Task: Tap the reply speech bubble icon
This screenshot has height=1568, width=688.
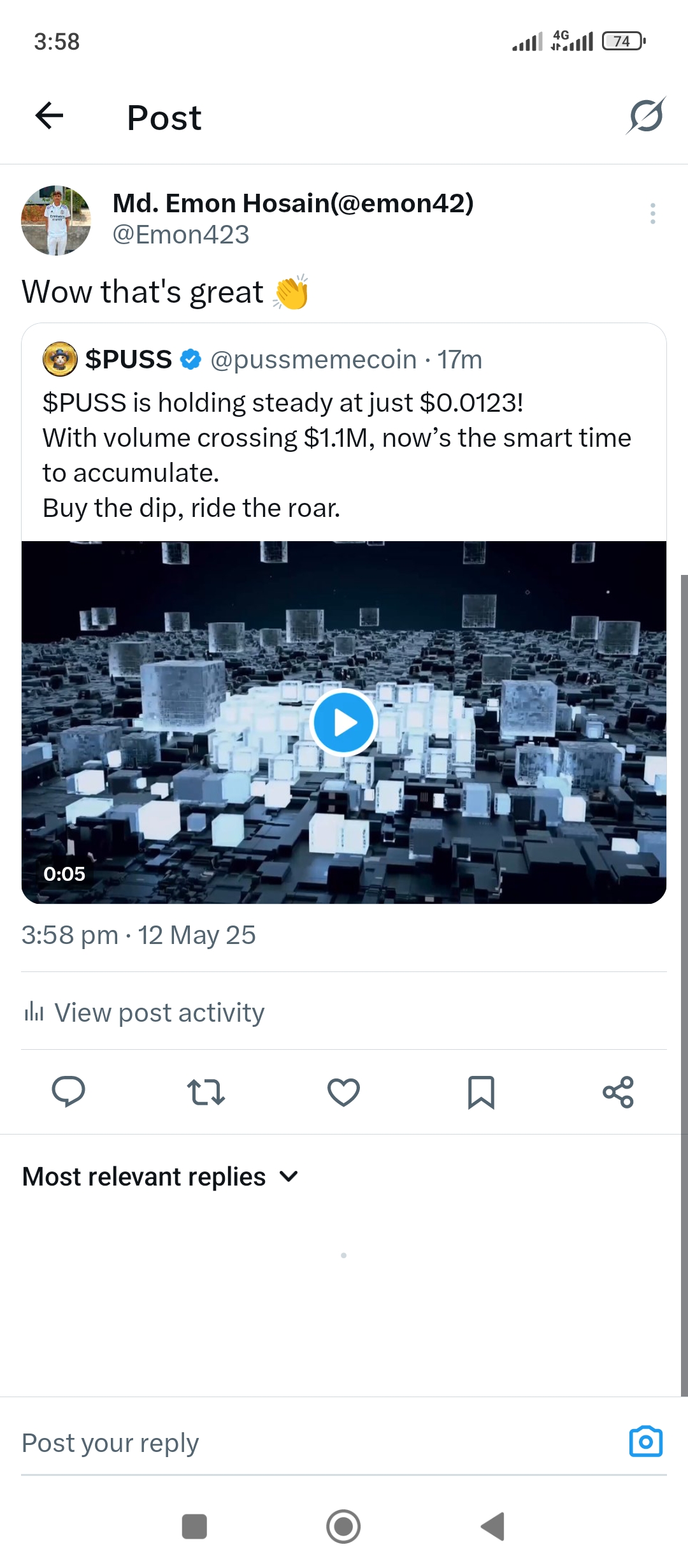Action: 68,1092
